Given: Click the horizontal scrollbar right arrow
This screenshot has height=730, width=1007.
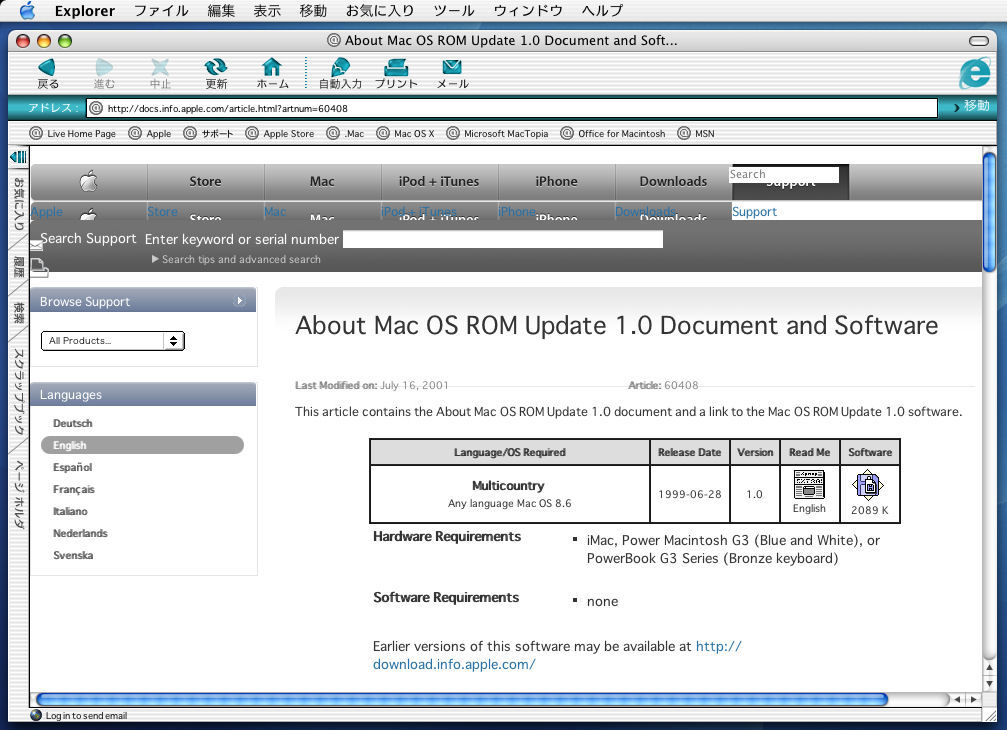Looking at the screenshot, I should click(x=974, y=699).
